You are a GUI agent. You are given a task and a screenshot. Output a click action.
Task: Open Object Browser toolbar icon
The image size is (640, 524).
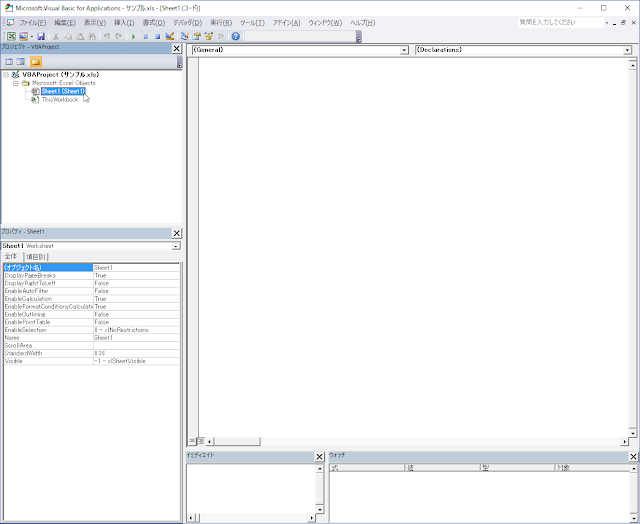209,36
